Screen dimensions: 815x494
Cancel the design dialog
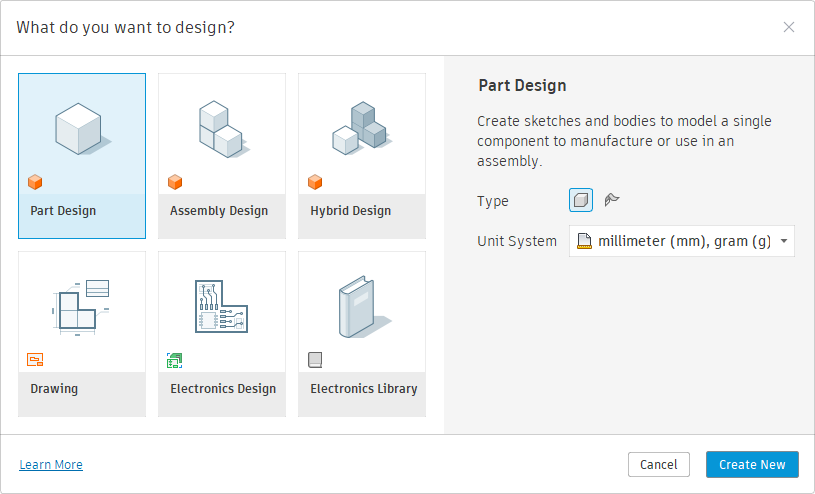tap(659, 464)
